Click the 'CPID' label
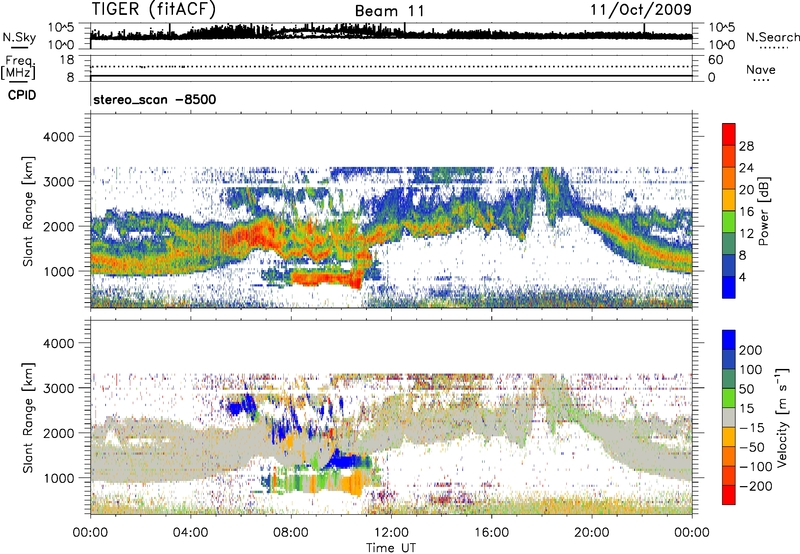 point(22,95)
